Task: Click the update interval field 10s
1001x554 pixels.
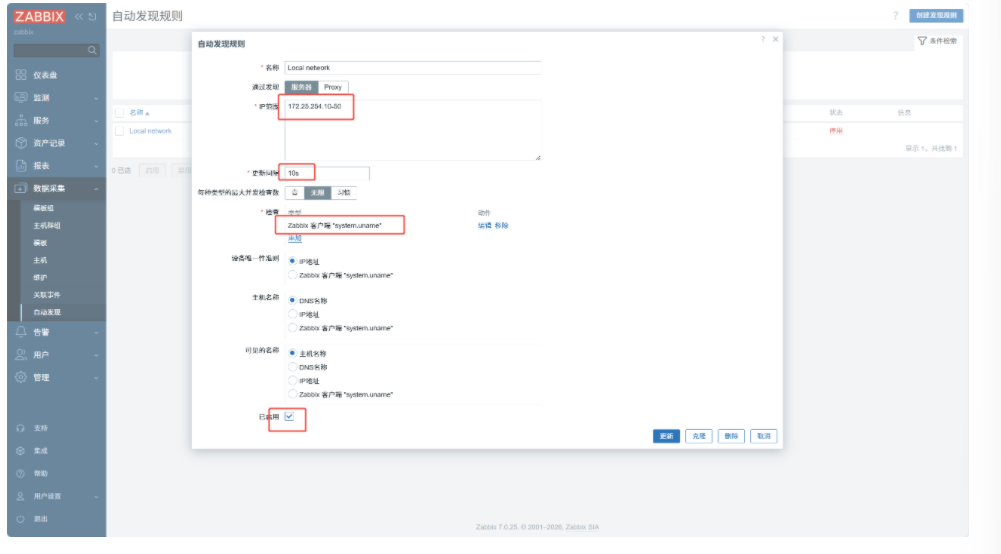Action: coord(327,173)
